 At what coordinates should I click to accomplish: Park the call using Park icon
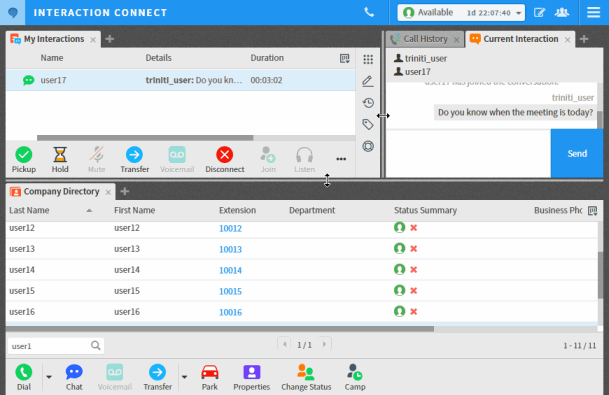tap(210, 377)
